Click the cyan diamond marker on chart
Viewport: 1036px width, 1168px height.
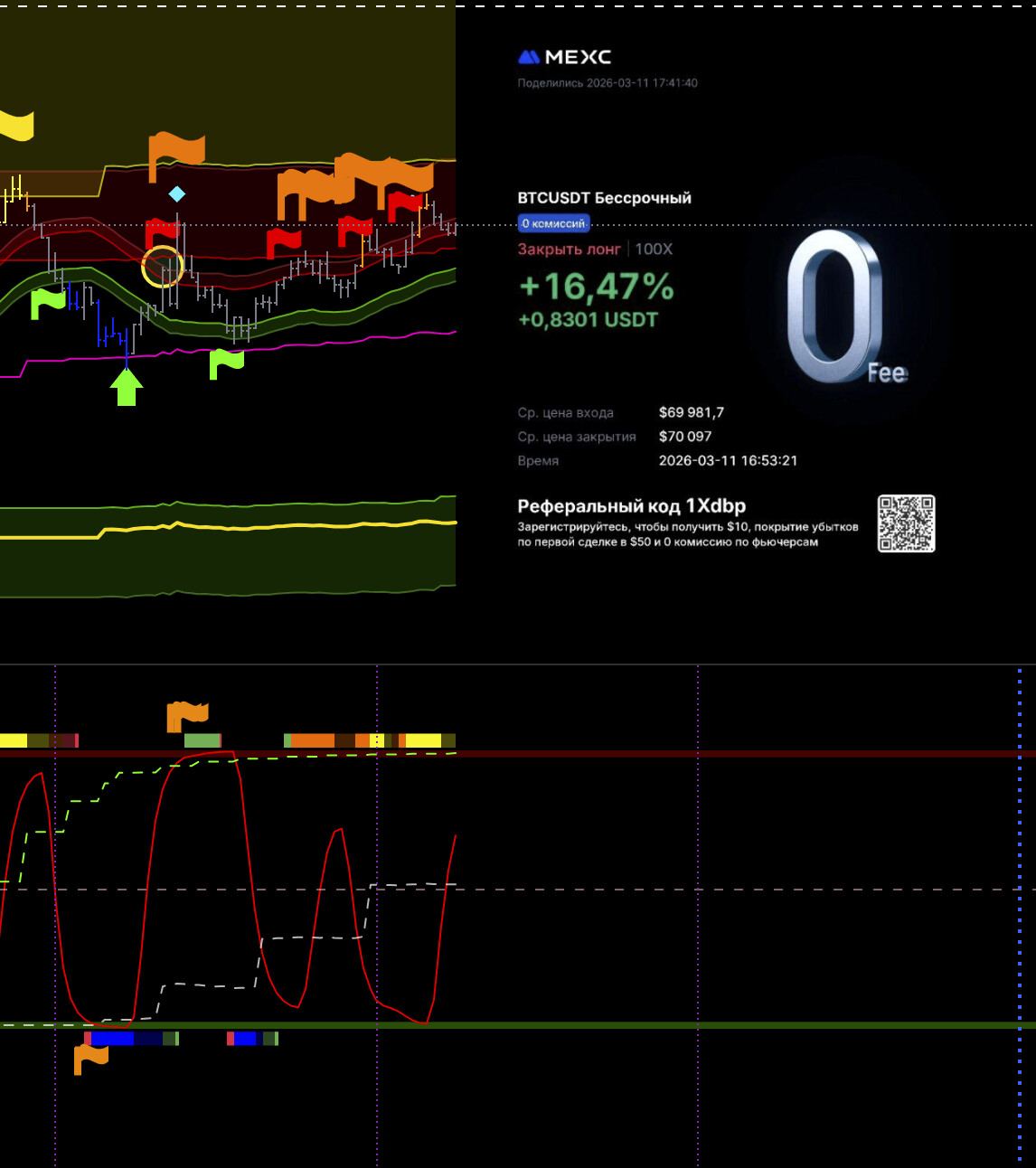point(177,193)
